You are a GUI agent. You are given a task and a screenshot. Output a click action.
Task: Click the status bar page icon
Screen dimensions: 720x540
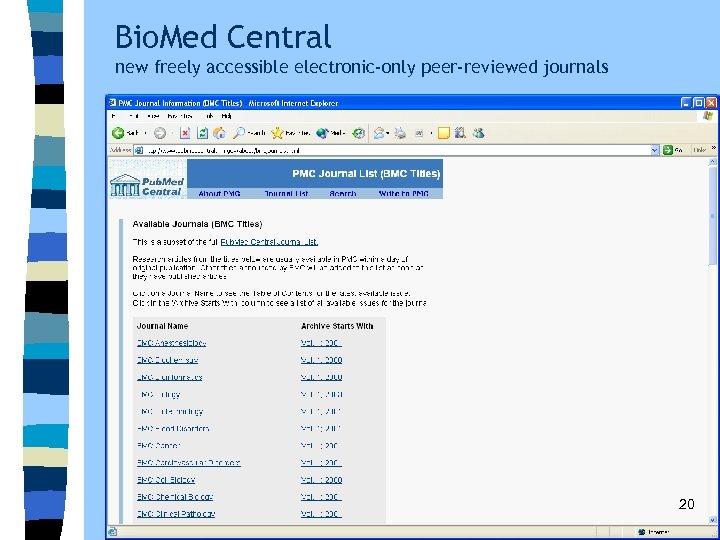(112, 532)
